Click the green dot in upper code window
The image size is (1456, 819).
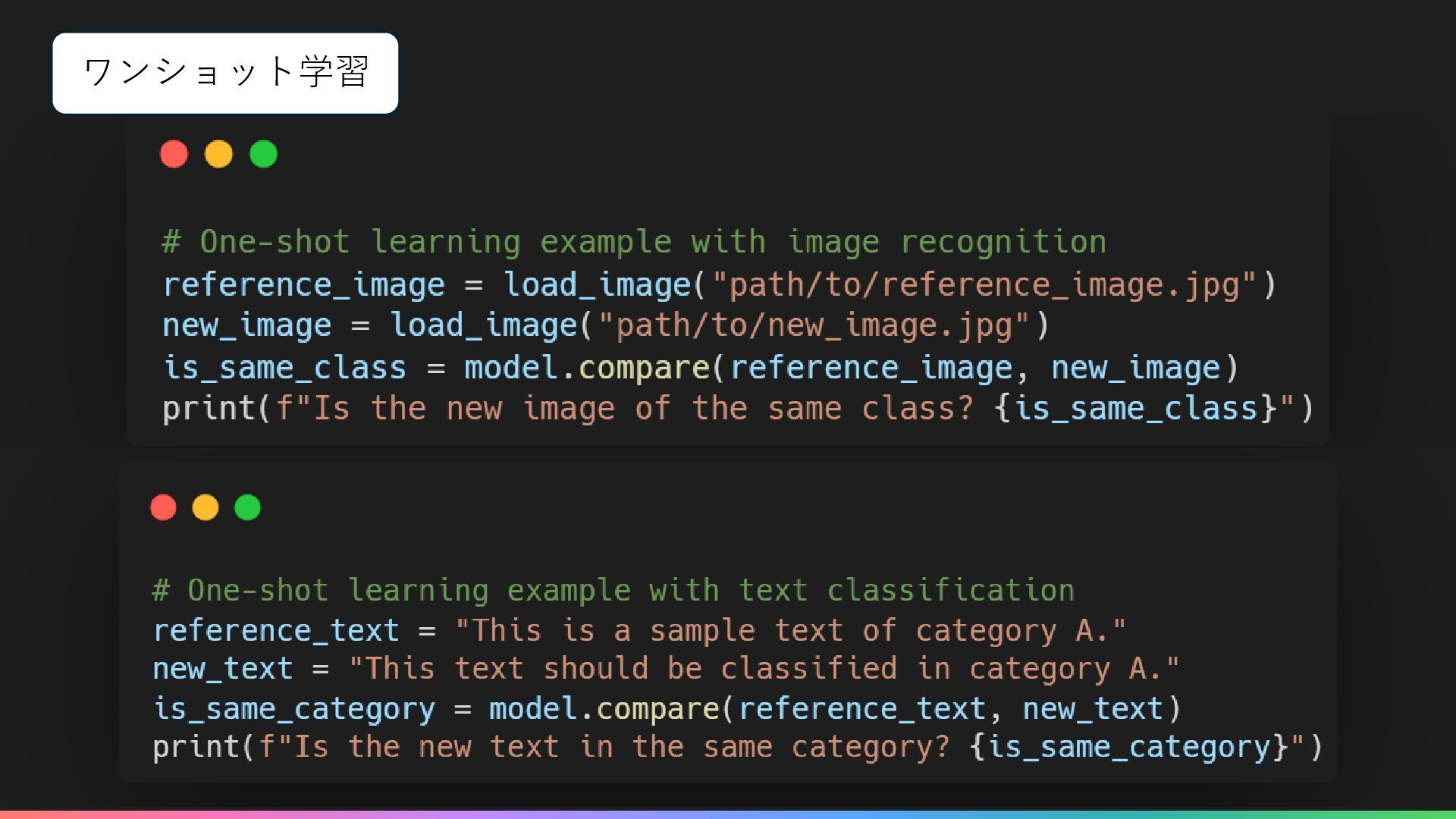click(x=263, y=154)
